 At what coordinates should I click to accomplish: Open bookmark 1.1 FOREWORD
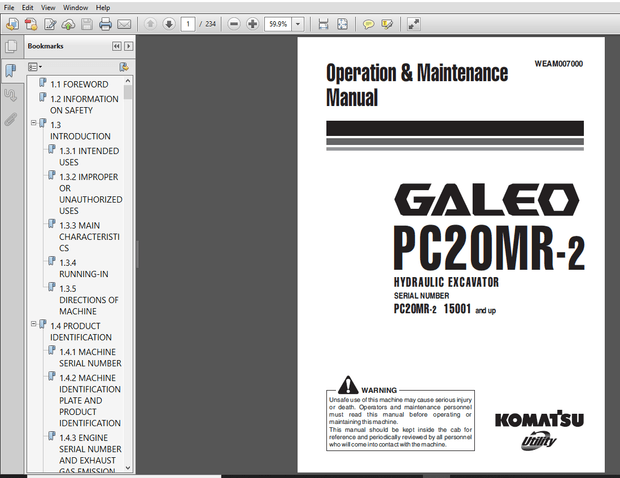click(x=79, y=84)
